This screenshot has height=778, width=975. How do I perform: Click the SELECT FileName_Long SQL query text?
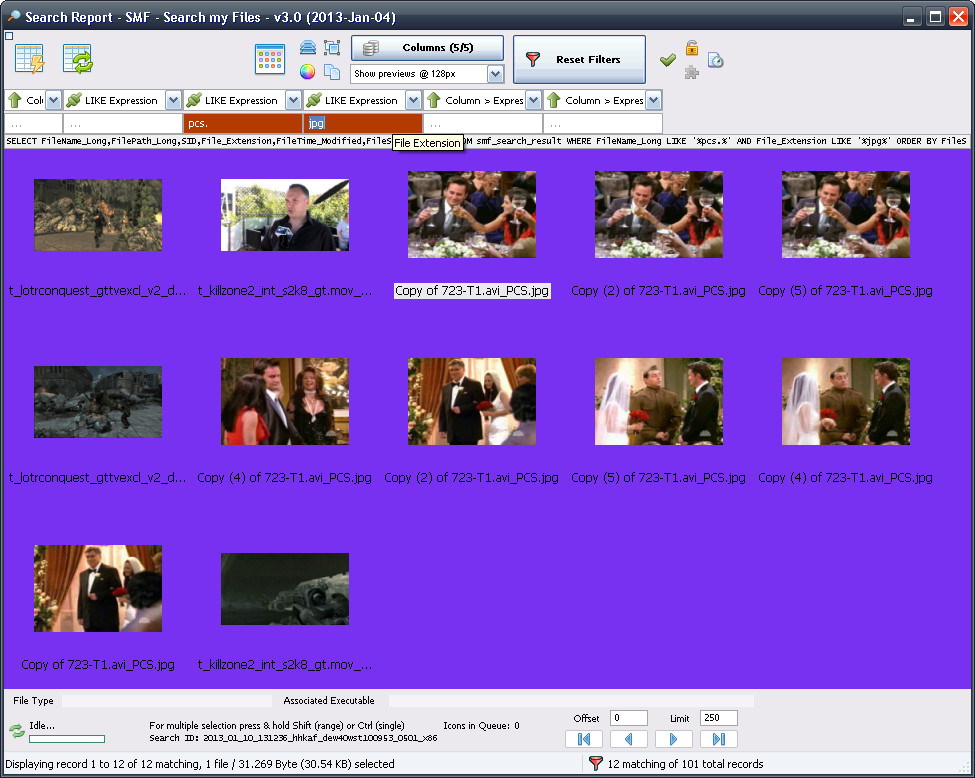point(487,141)
